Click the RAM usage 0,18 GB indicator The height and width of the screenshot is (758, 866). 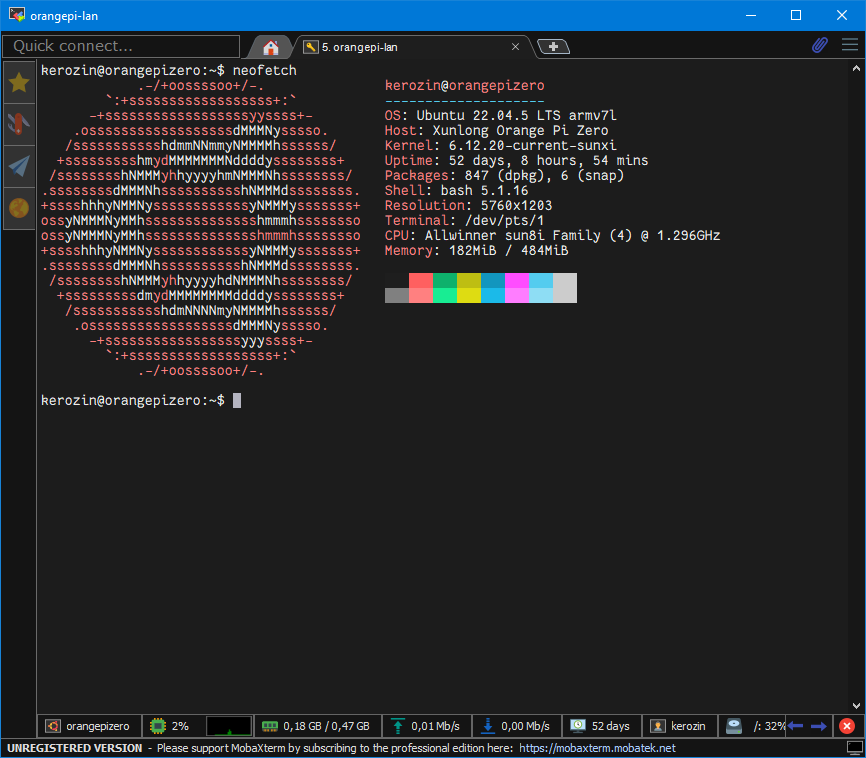[316, 726]
